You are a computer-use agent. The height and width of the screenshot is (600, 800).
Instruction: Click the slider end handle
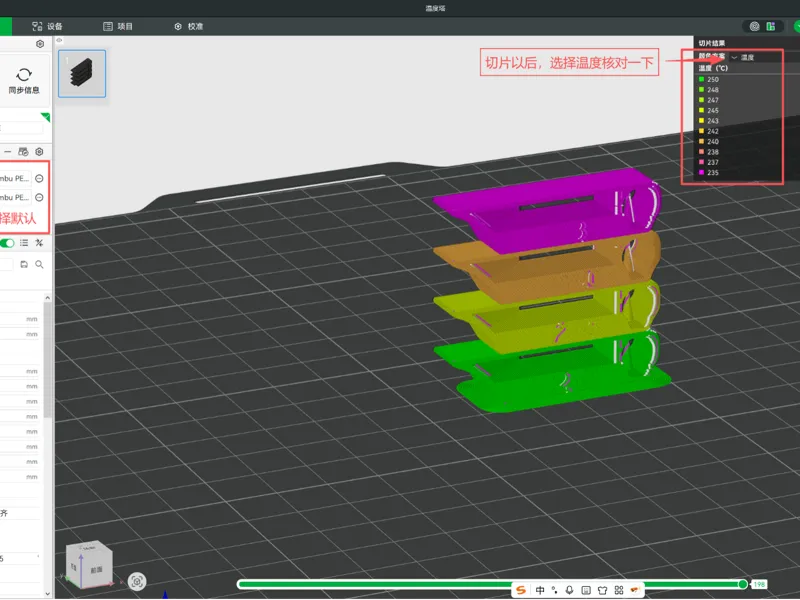[743, 584]
